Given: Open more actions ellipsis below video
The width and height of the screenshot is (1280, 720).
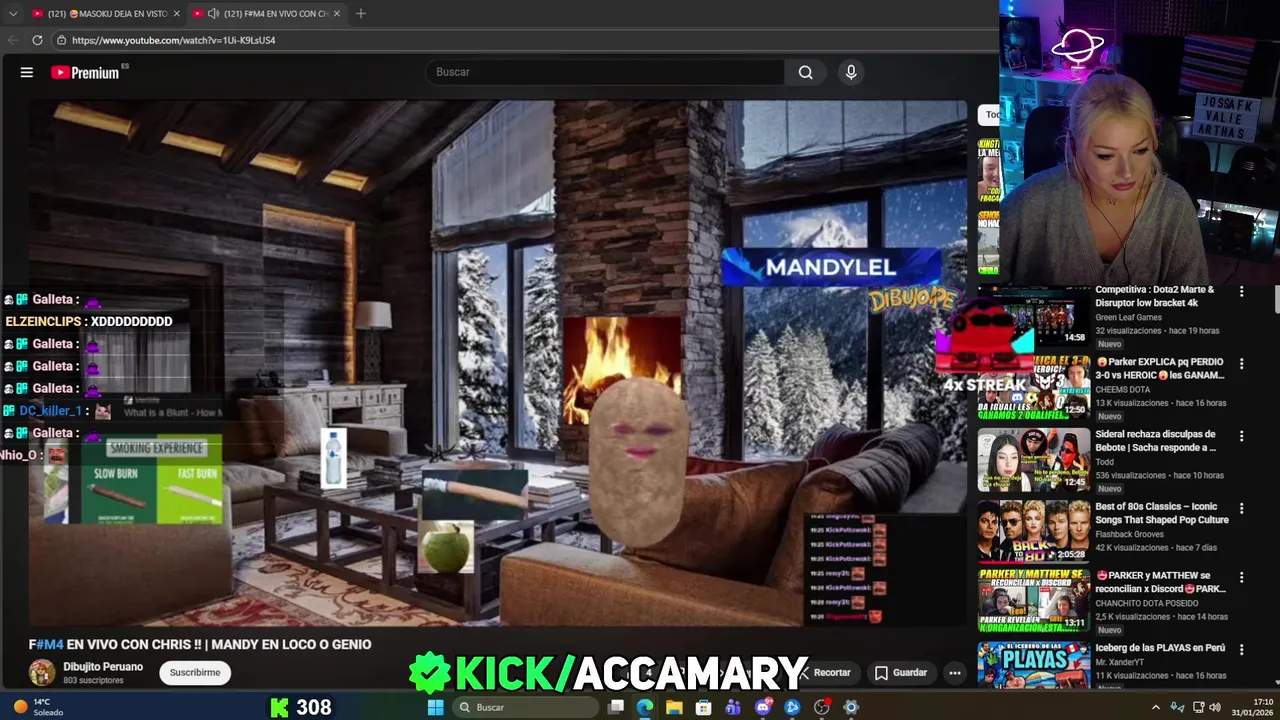Looking at the screenshot, I should 955,672.
